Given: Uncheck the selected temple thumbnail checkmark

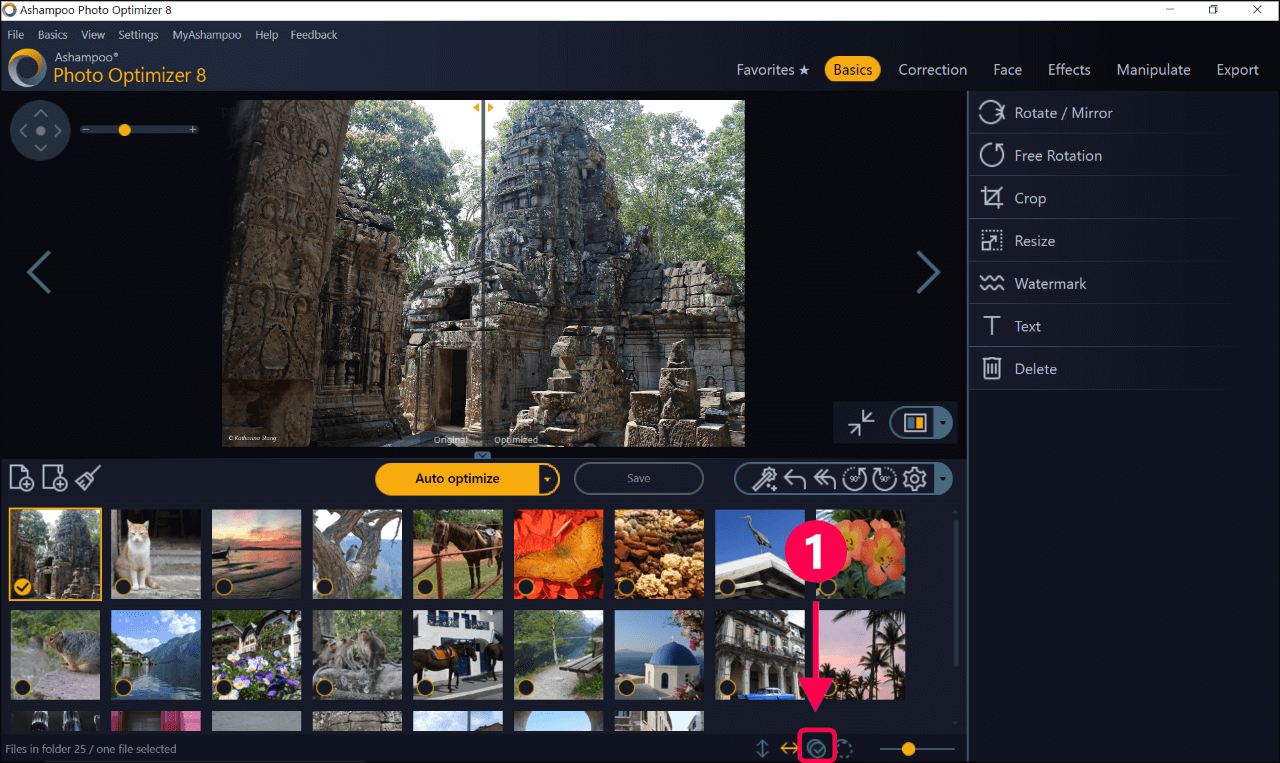Looking at the screenshot, I should click(x=22, y=587).
